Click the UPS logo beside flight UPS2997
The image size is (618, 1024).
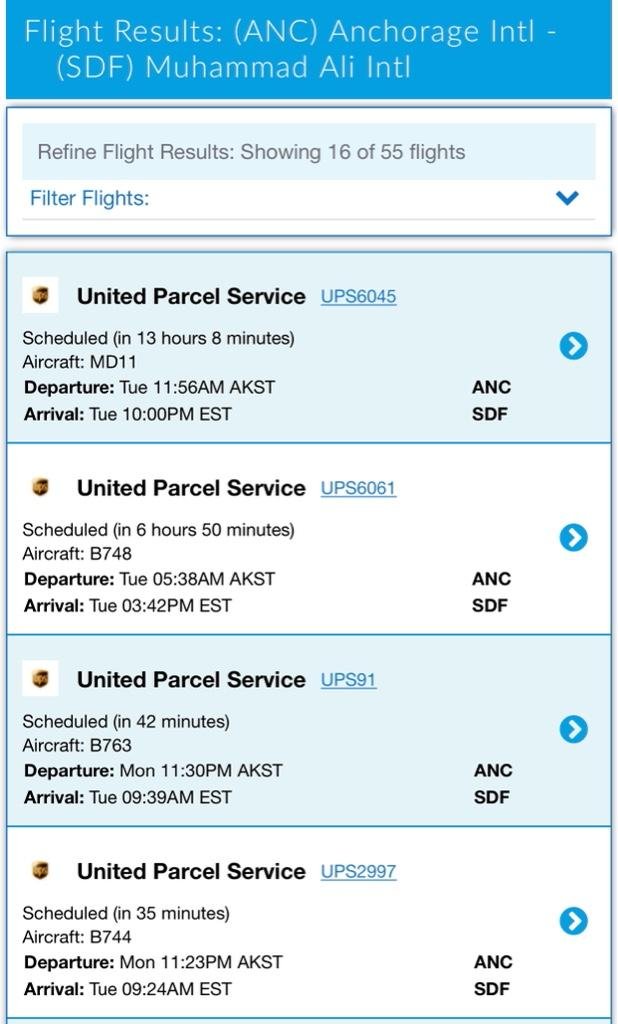pos(40,871)
